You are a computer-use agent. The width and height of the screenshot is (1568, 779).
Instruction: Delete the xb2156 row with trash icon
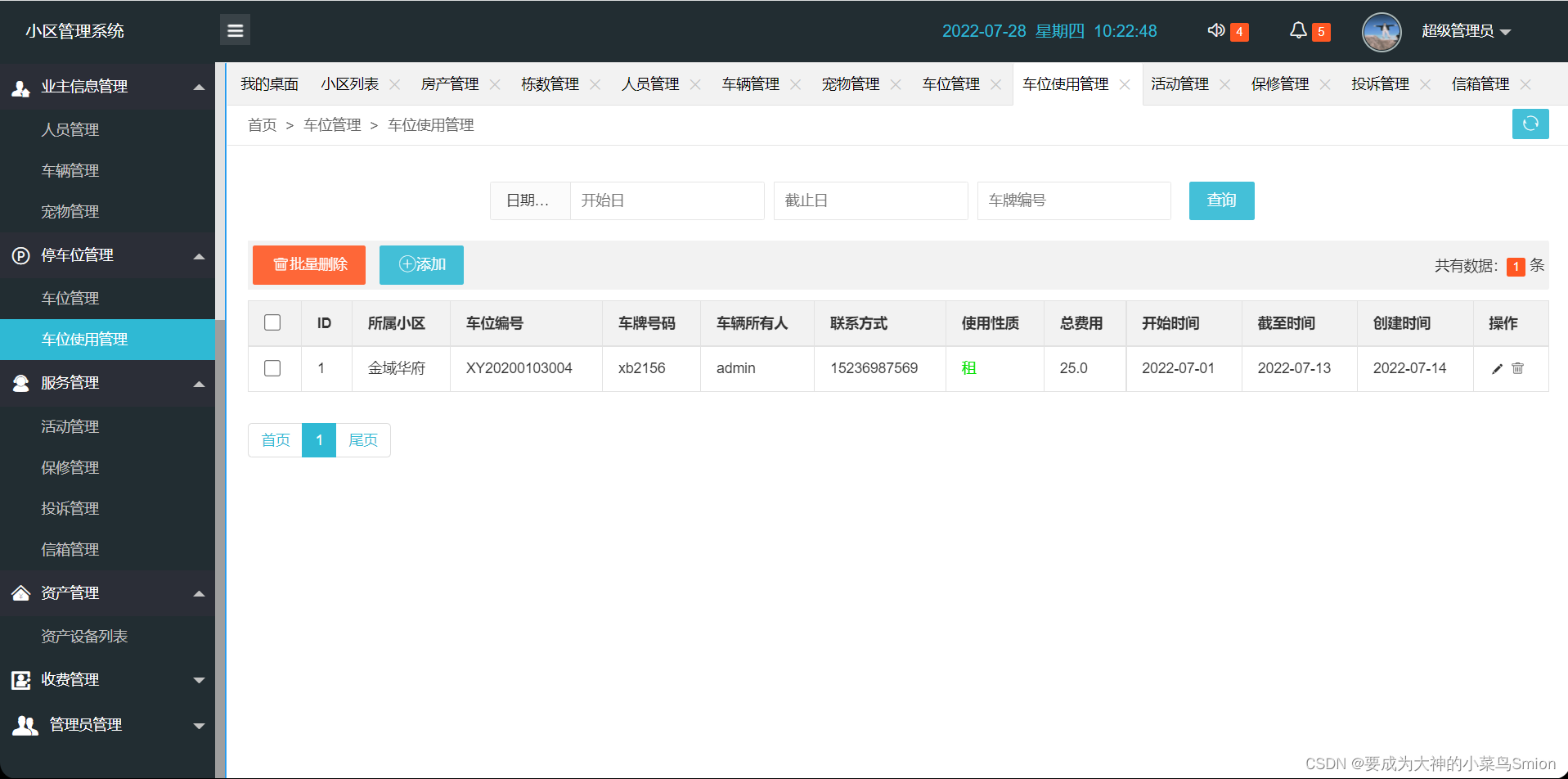pyautogui.click(x=1517, y=368)
